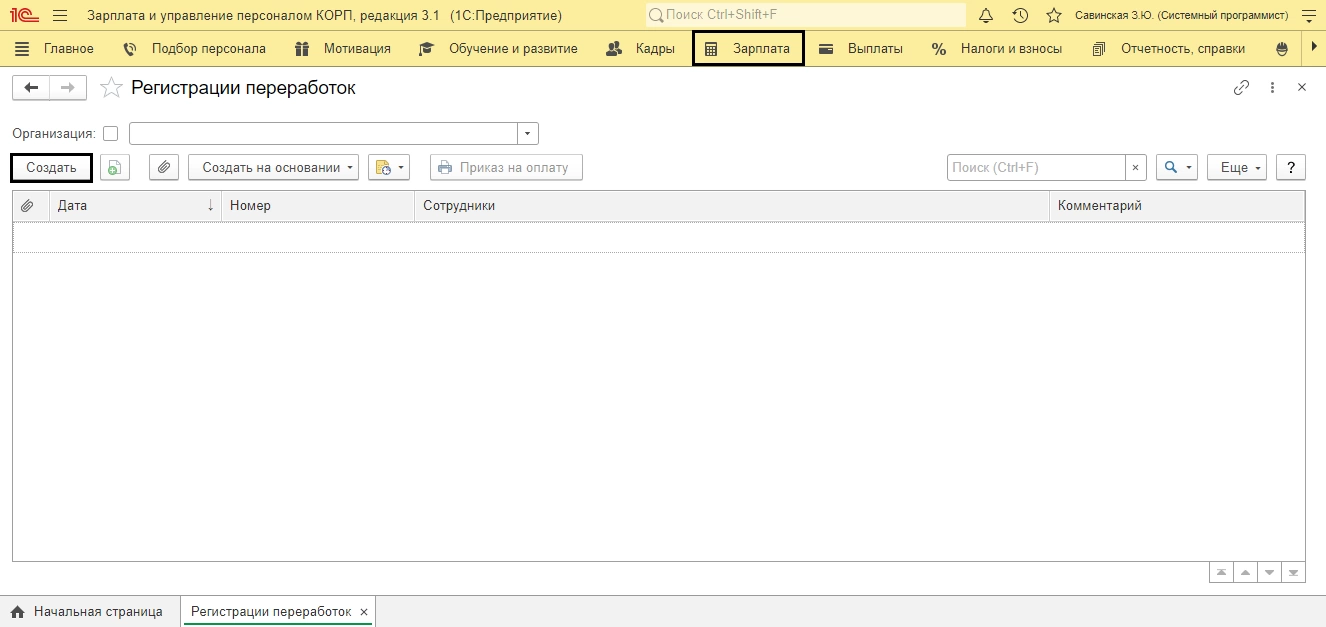Open the Зарплата section
Viewport: 1326px width, 627px height.
748,48
